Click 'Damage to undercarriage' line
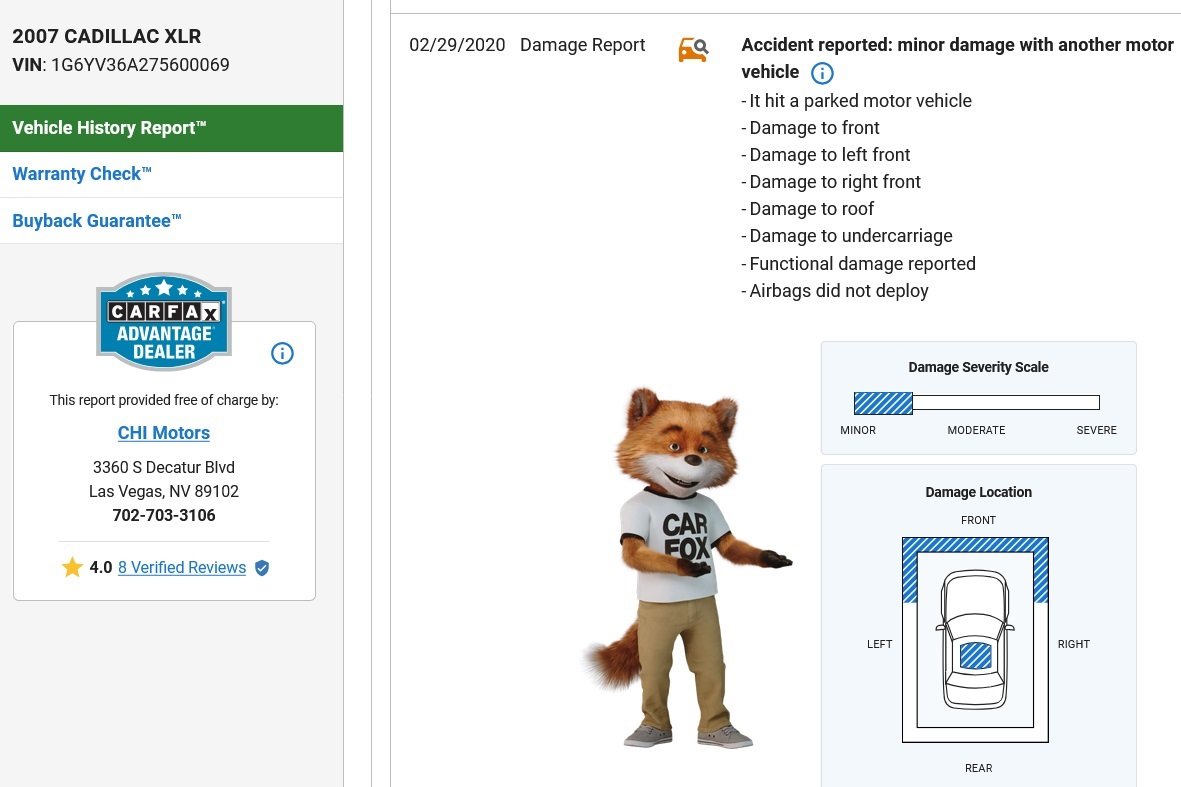Image resolution: width=1181 pixels, height=787 pixels. coord(847,236)
